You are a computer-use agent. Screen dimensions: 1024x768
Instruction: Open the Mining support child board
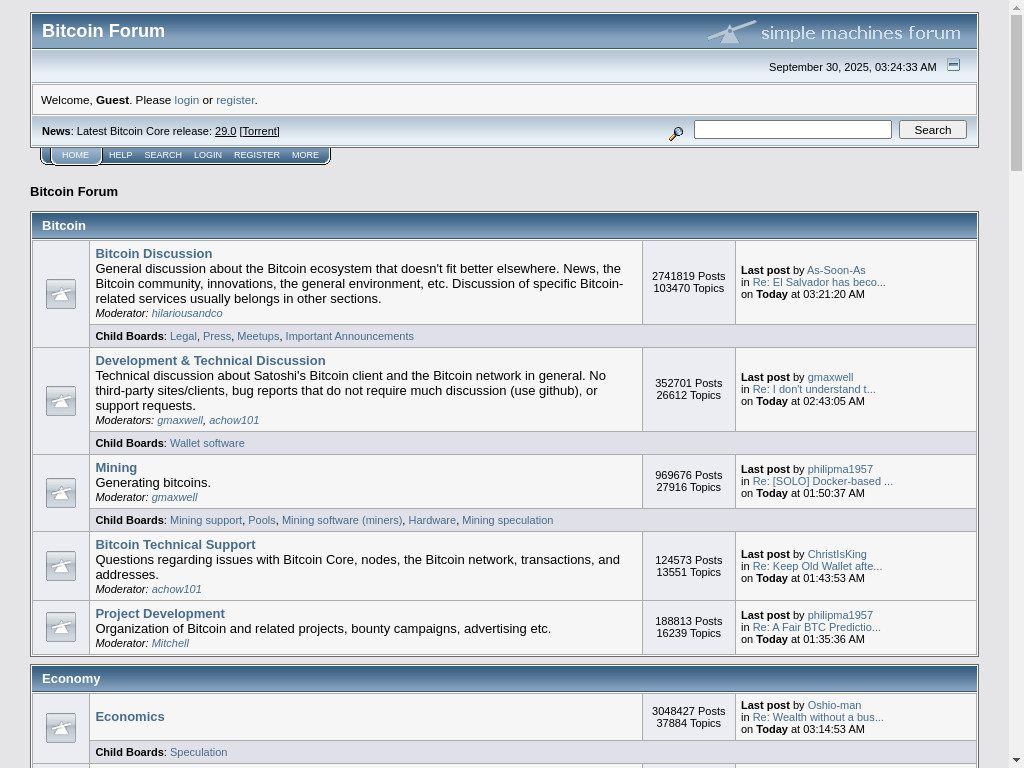pos(206,520)
